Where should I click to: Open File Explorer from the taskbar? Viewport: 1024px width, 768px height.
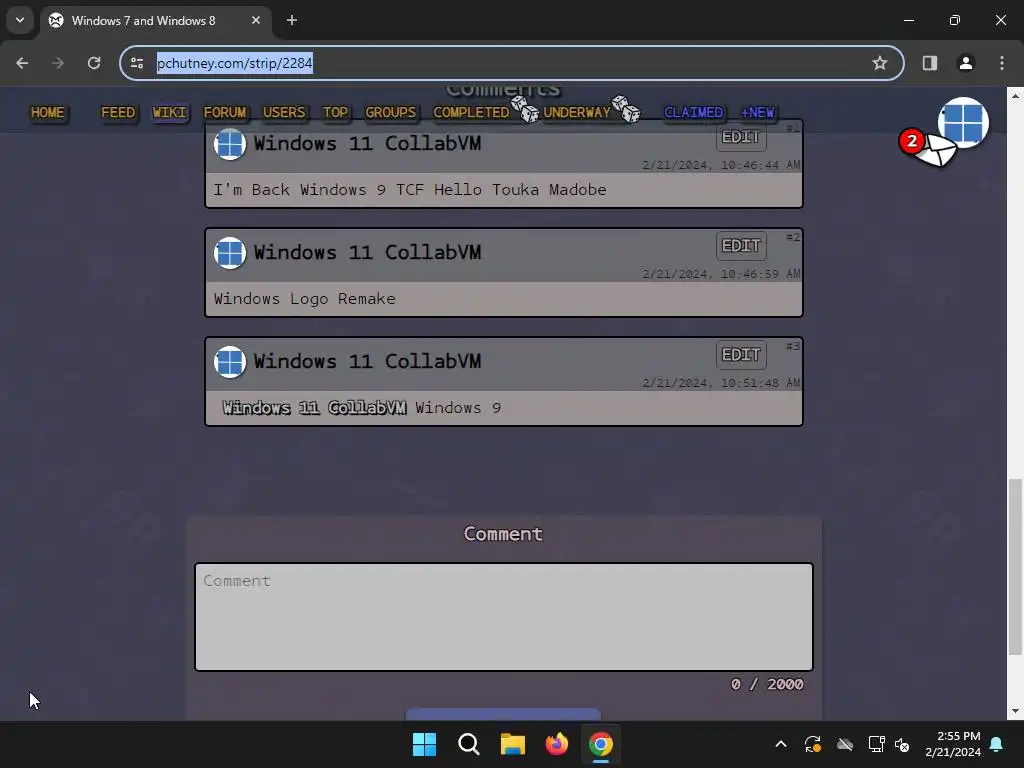click(513, 744)
